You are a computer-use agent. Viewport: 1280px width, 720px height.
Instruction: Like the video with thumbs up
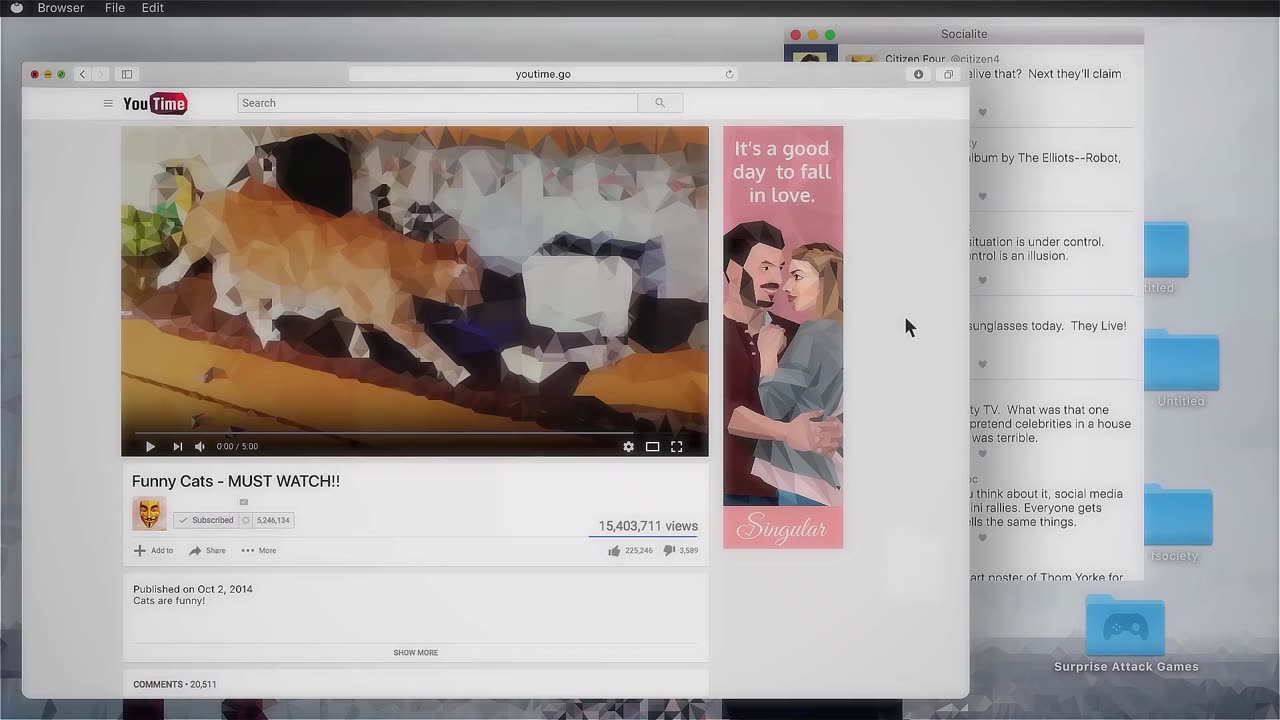coord(614,550)
